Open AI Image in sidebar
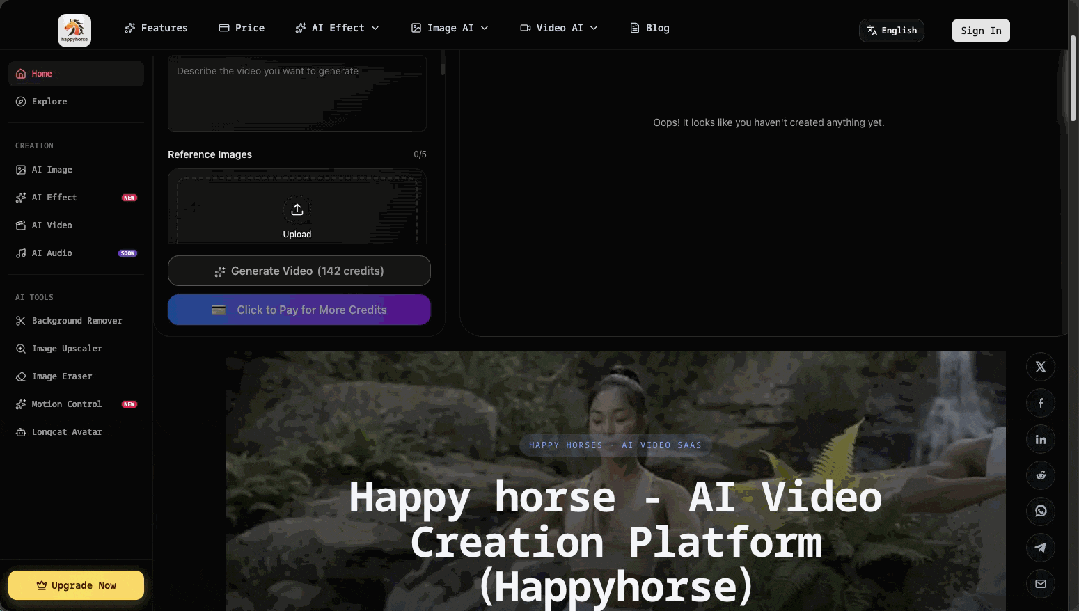 coord(76,169)
